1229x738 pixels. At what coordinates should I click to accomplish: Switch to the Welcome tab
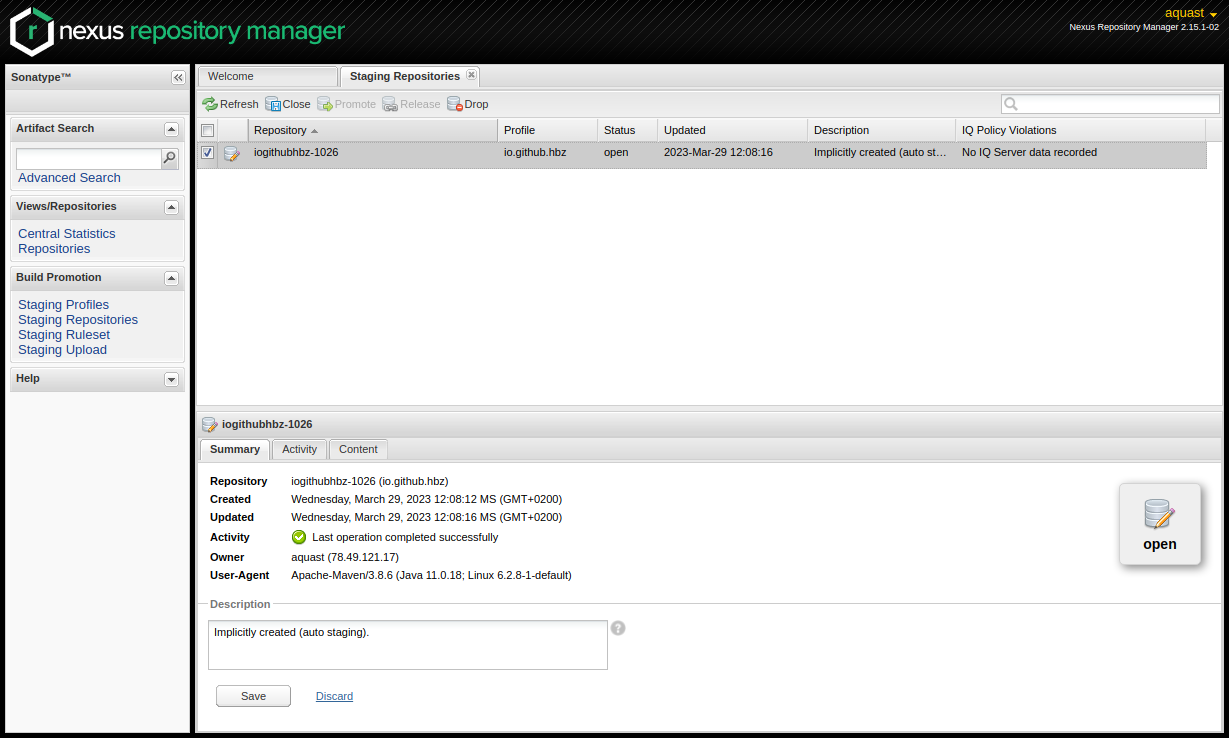coord(268,76)
